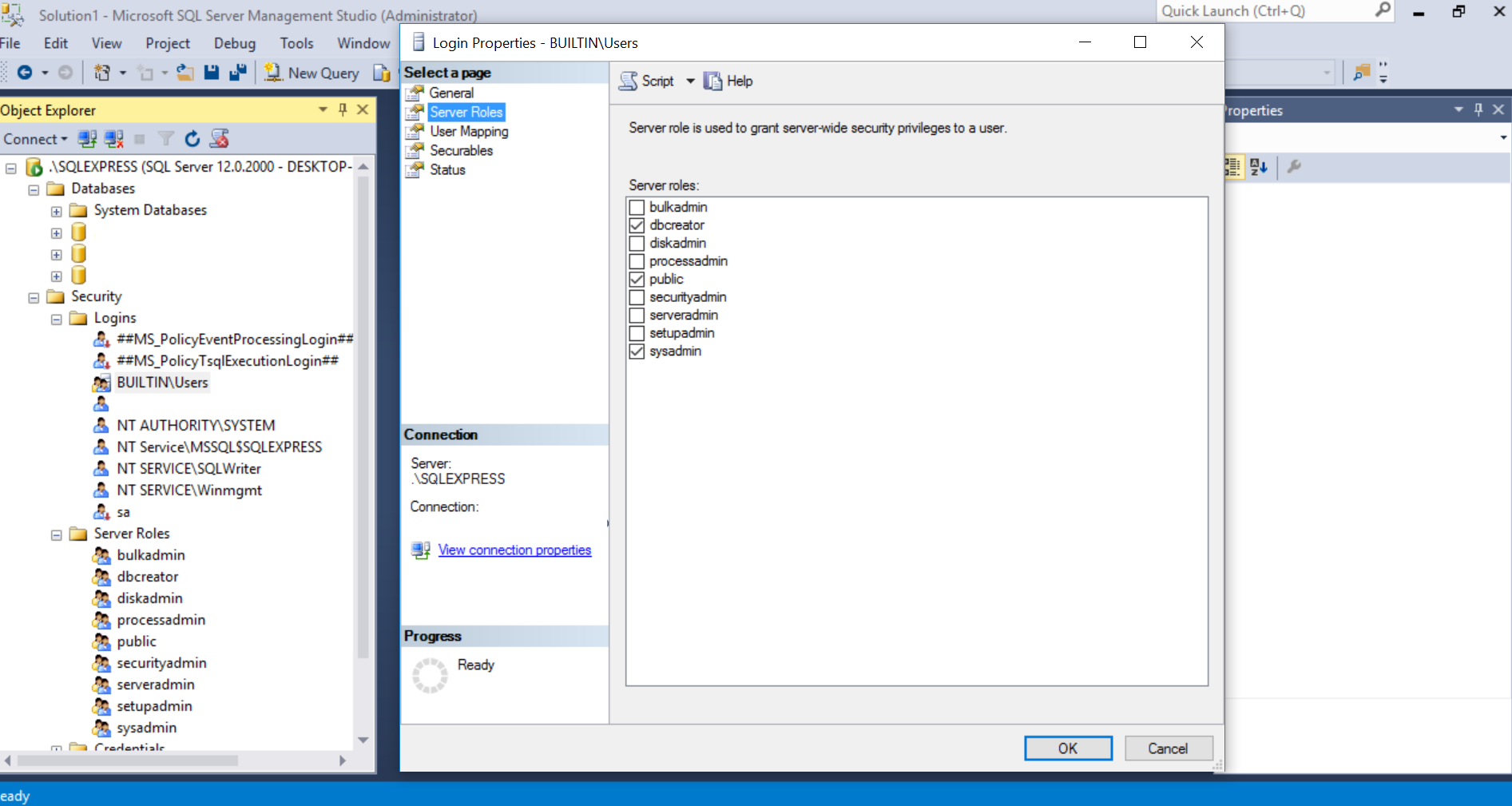Check the bulkadmin role checkbox

637,207
